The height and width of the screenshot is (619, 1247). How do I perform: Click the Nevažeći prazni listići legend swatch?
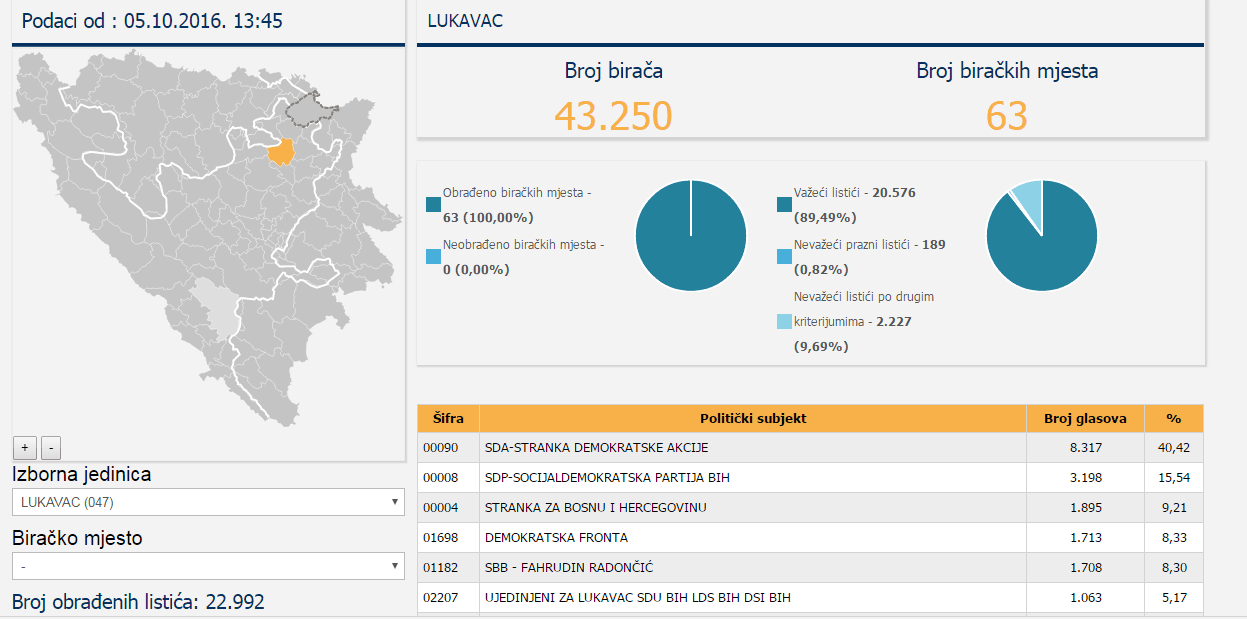click(784, 257)
